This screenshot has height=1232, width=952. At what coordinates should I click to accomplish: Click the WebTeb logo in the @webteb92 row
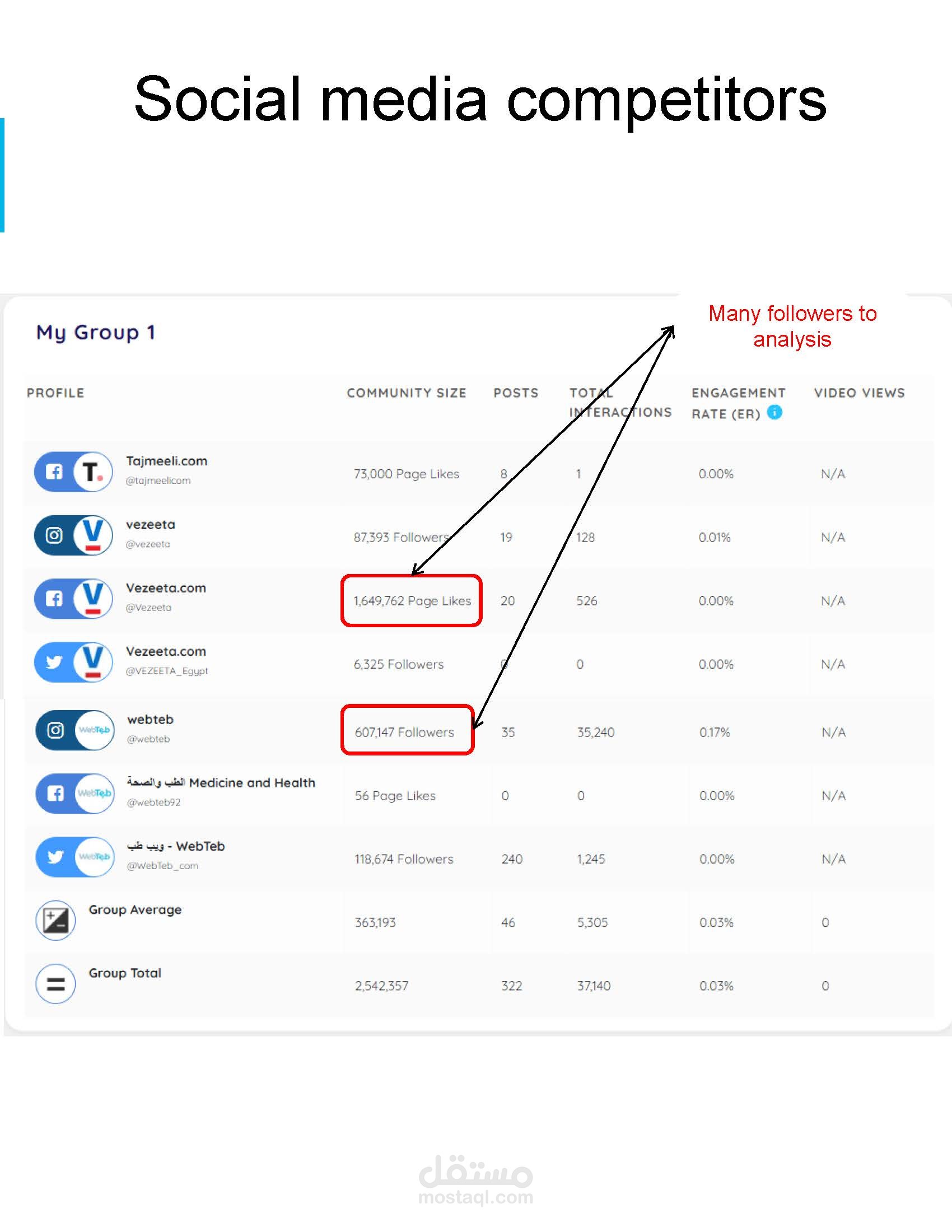[x=94, y=794]
